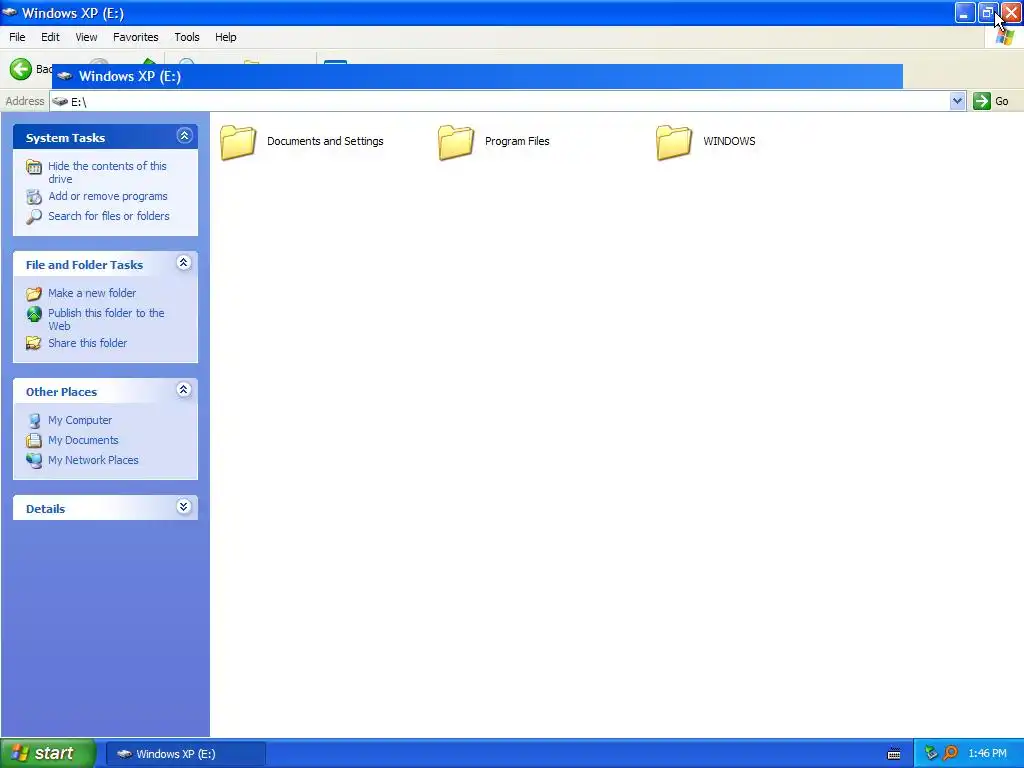The image size is (1024, 768).
Task: Click the Documents and Settings folder name
Action: pyautogui.click(x=325, y=141)
